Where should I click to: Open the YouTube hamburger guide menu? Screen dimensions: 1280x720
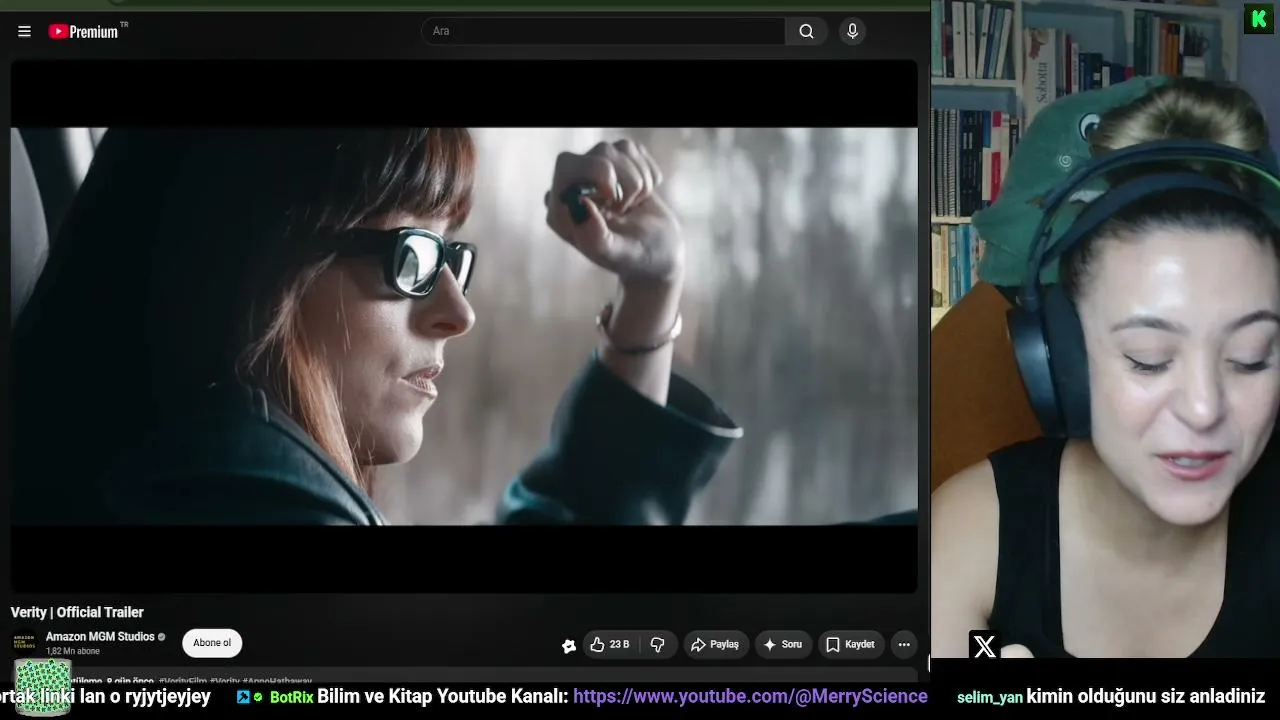pyautogui.click(x=24, y=31)
